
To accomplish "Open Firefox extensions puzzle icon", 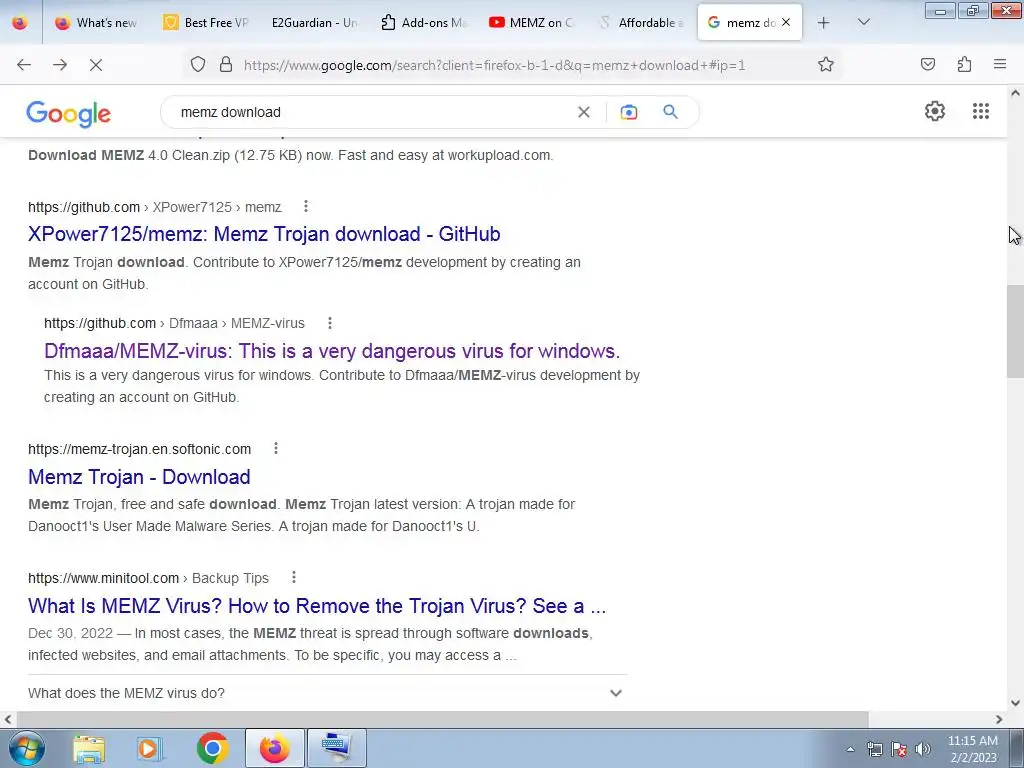I will pos(964,64).
